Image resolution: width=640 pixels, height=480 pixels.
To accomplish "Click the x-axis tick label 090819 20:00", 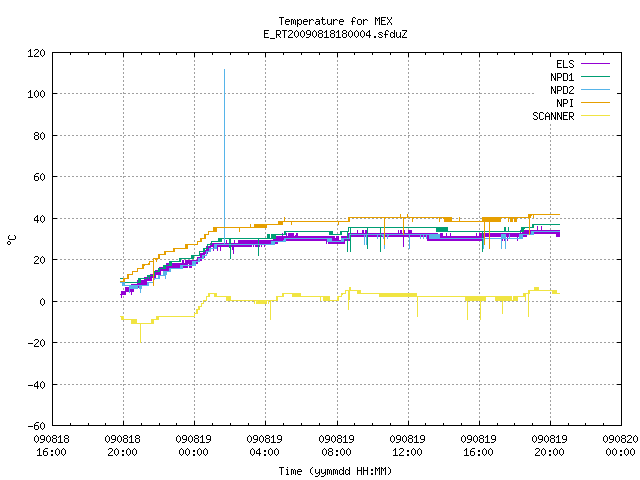I will tap(549, 446).
